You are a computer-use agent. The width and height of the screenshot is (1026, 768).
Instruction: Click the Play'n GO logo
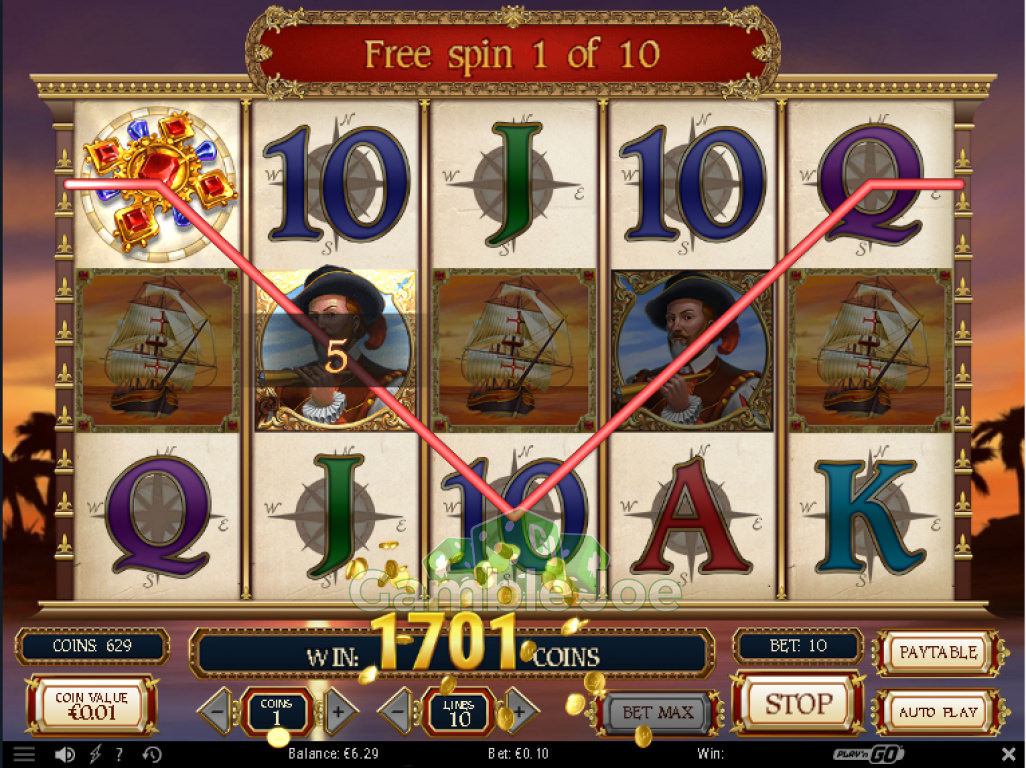[x=869, y=754]
